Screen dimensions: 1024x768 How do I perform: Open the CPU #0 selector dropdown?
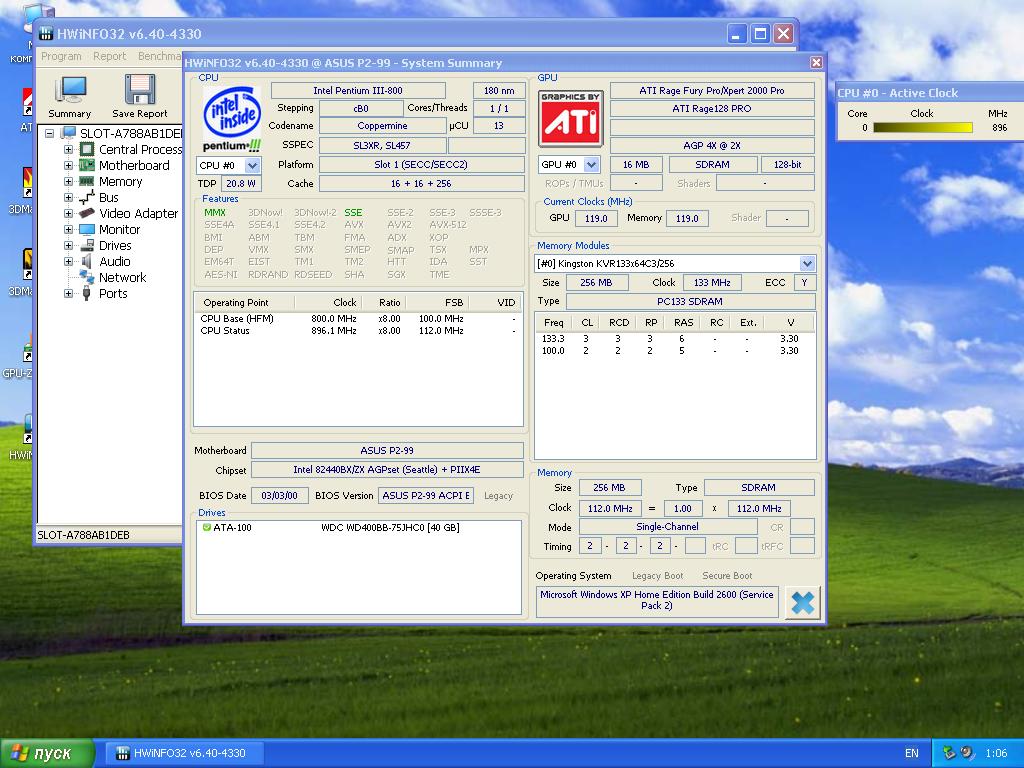[252, 165]
